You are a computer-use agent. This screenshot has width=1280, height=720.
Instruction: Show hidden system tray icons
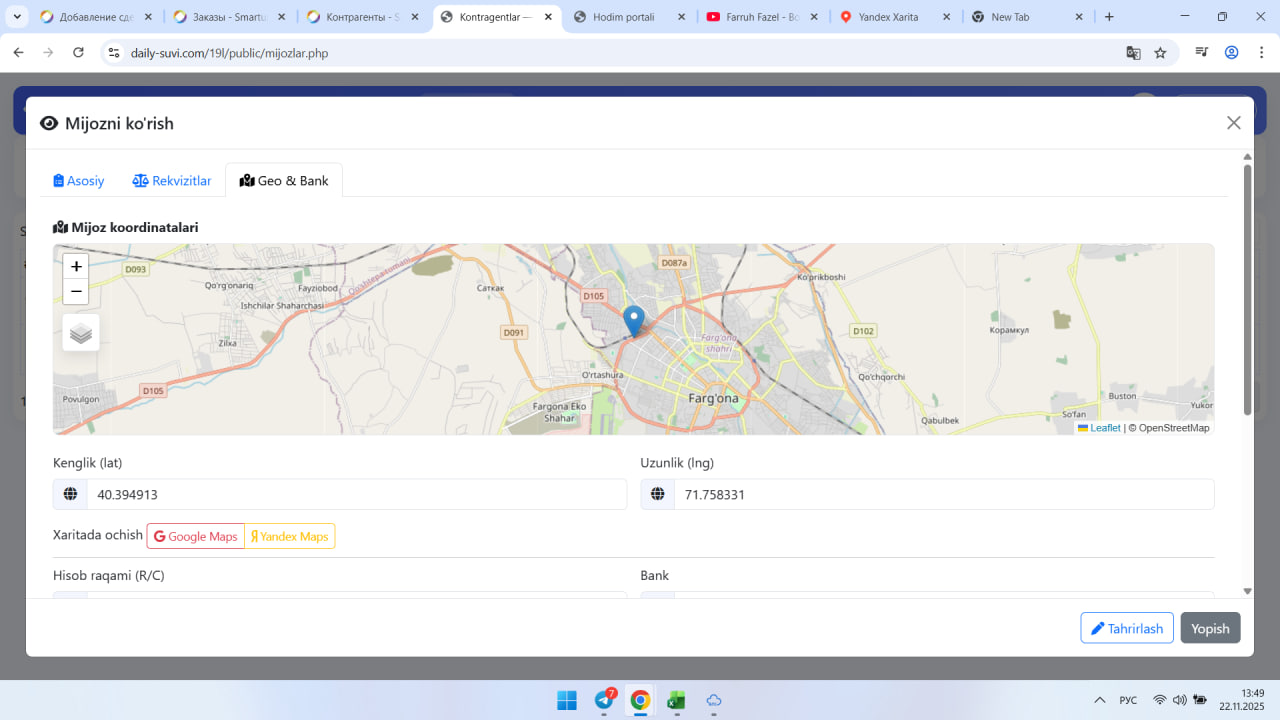coord(1100,700)
